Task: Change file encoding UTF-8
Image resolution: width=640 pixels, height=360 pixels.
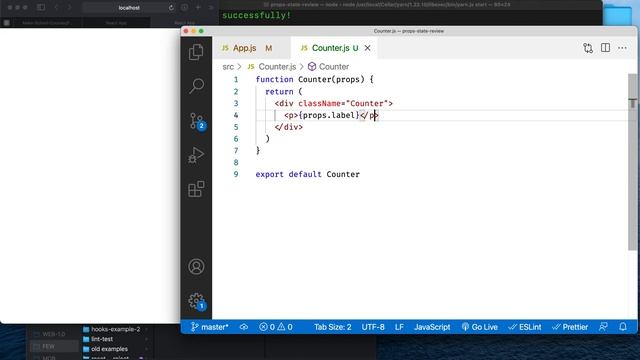Action: (x=373, y=327)
